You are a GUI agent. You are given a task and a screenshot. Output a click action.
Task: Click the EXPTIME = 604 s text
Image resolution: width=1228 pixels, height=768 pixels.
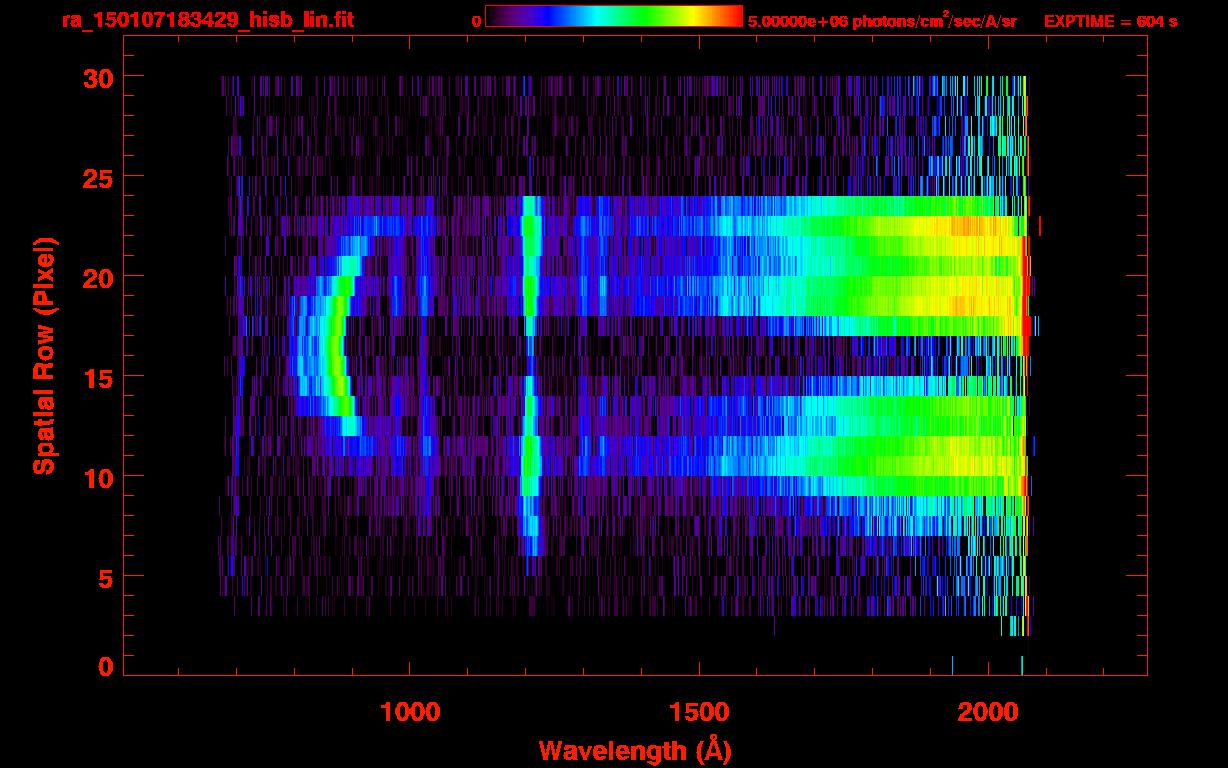(1110, 21)
